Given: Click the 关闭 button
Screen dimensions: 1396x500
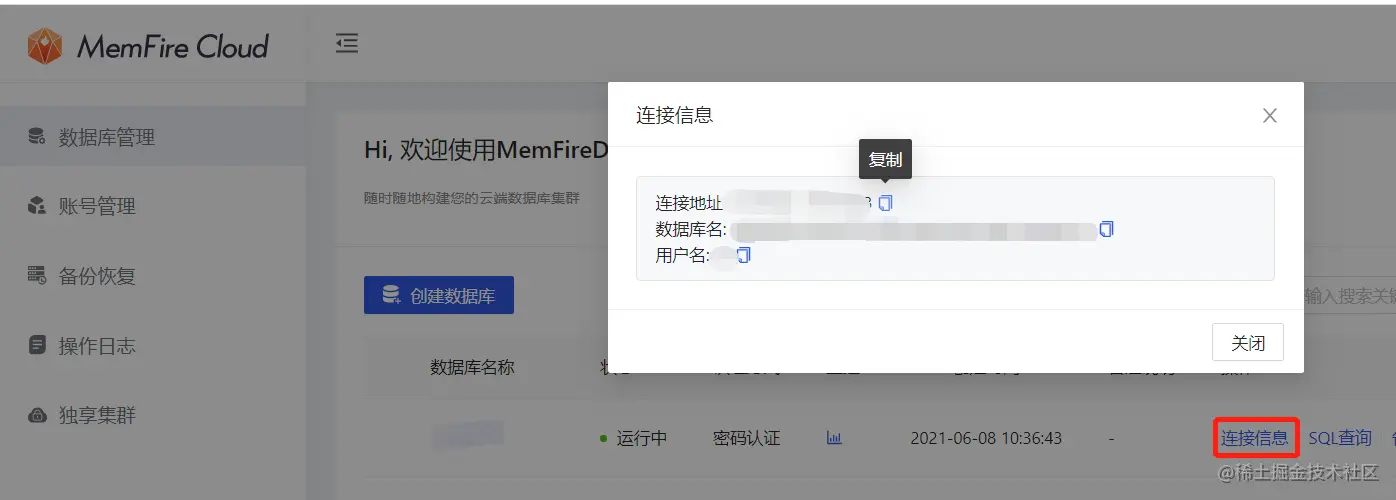Looking at the screenshot, I should (1248, 342).
